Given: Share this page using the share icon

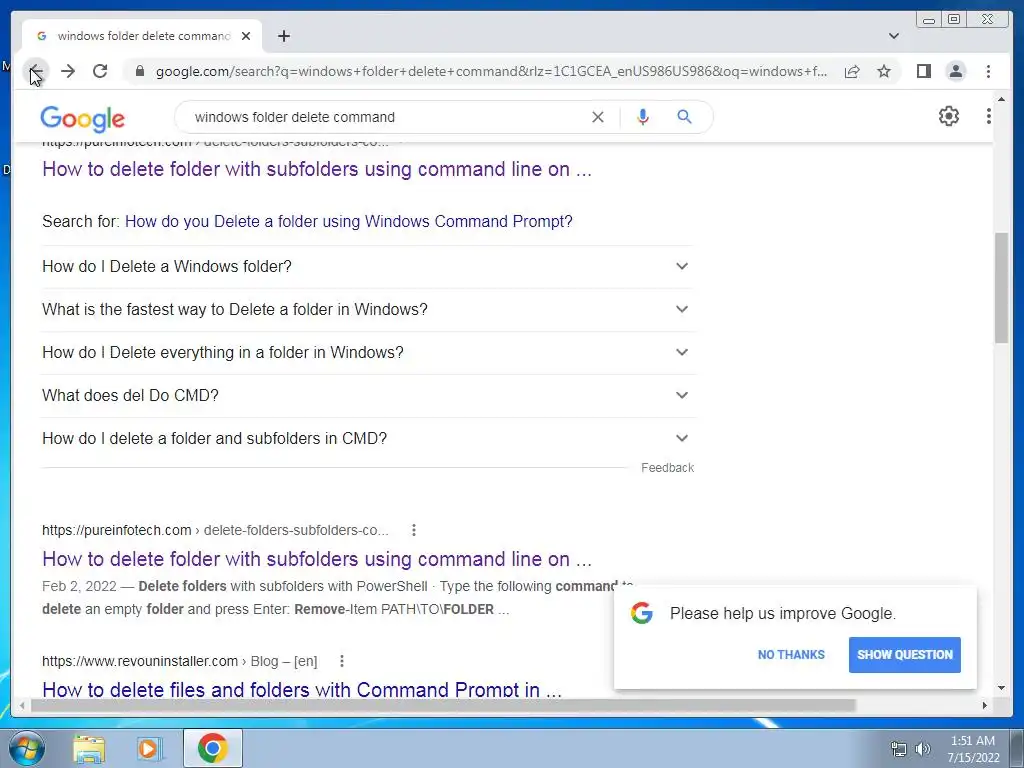Looking at the screenshot, I should (x=852, y=71).
